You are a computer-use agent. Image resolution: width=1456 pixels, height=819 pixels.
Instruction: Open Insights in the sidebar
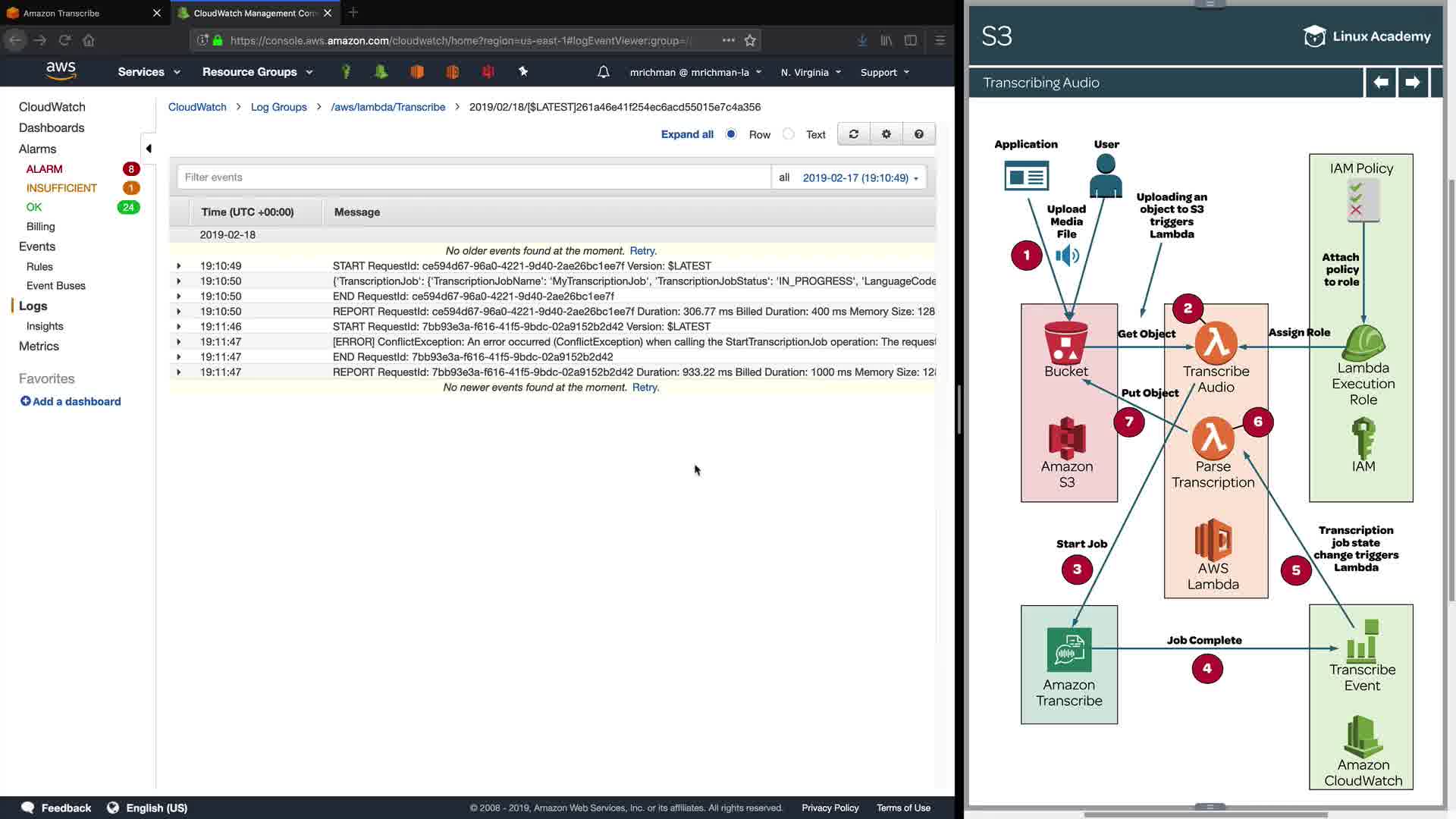click(x=45, y=326)
